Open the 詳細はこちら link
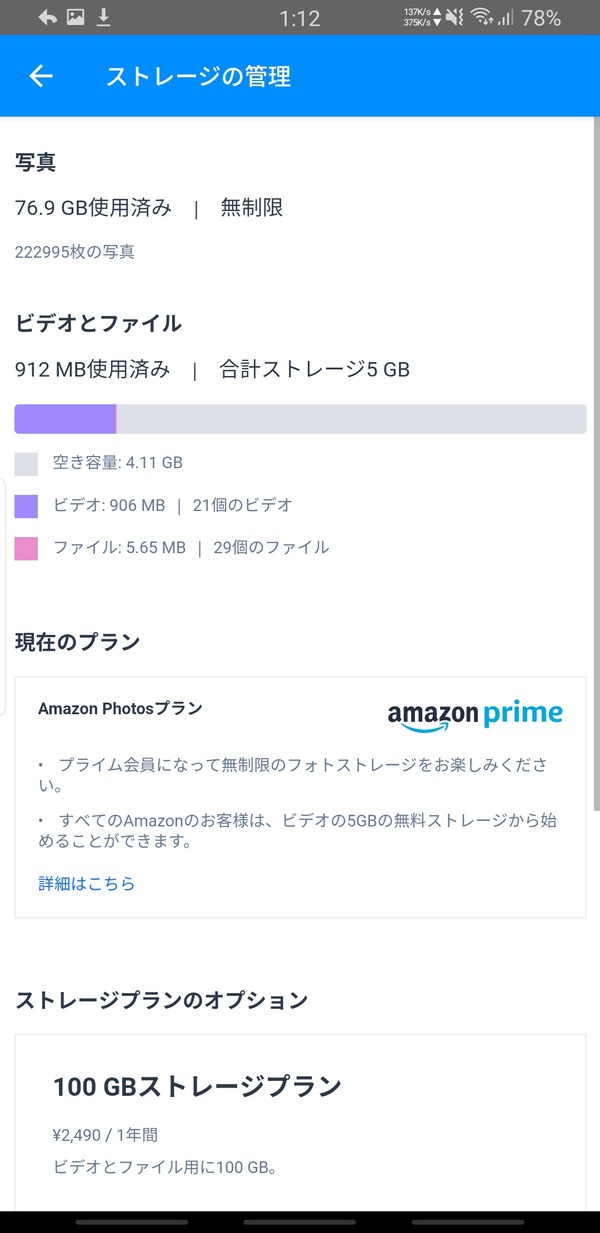 click(87, 883)
